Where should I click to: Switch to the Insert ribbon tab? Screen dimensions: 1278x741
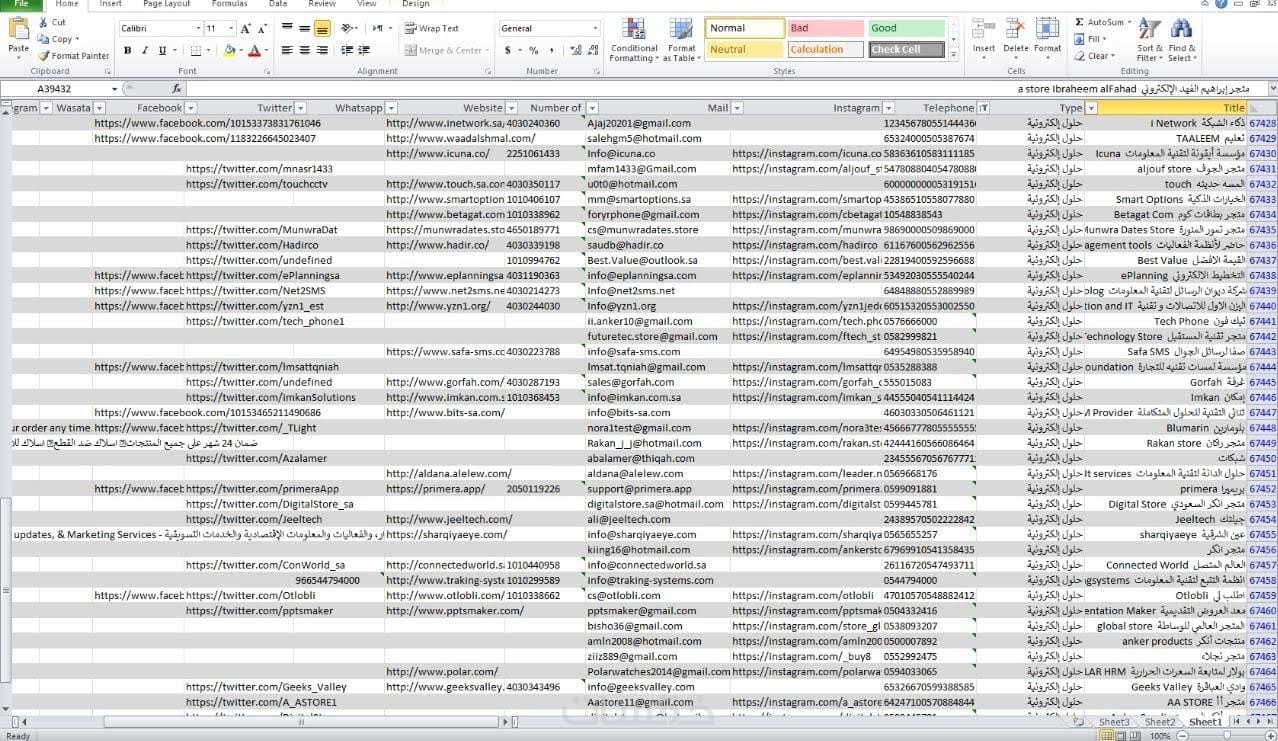[111, 4]
